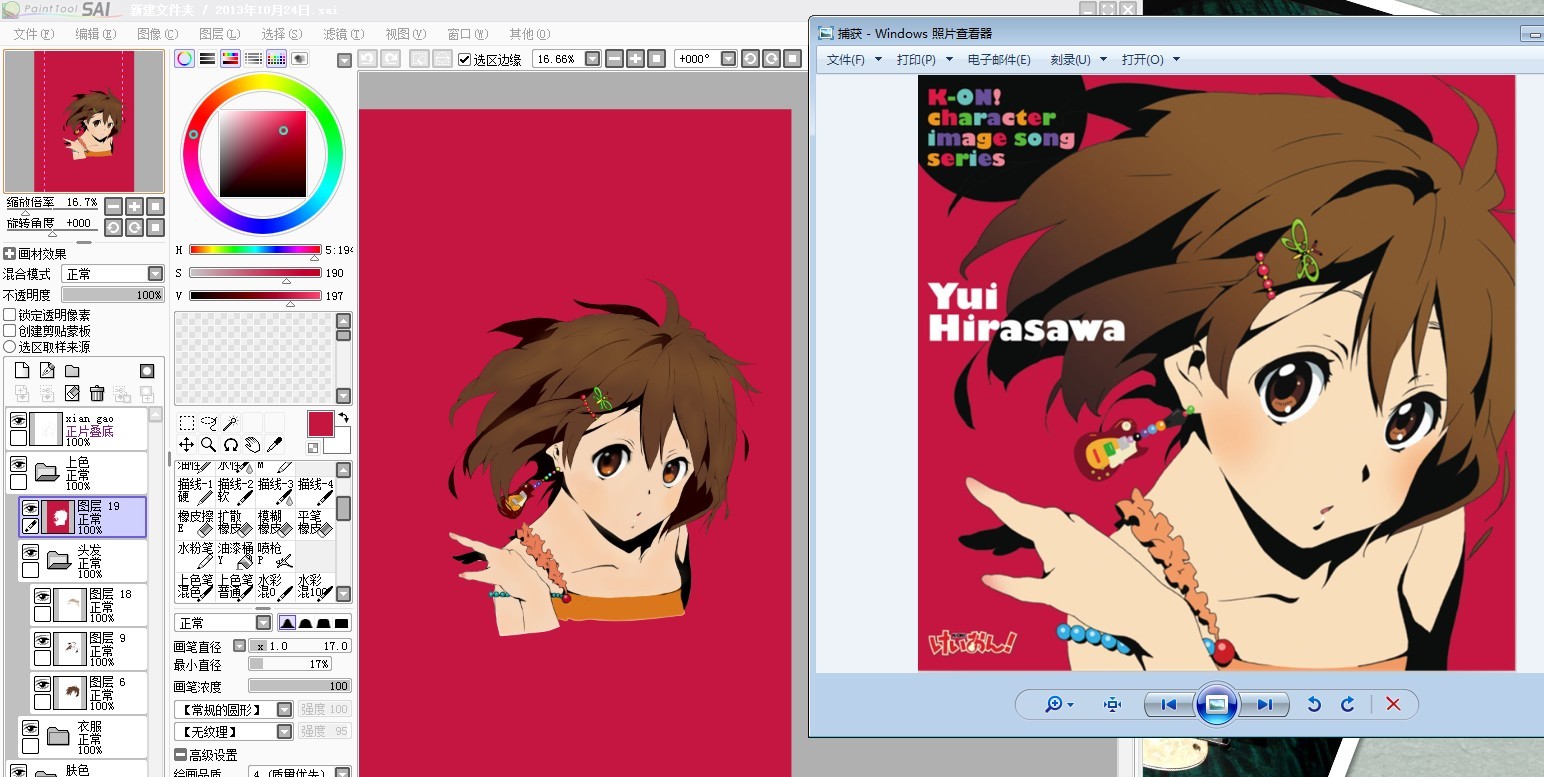1544x777 pixels.
Task: Select the zoom magnifier tool
Action: (x=209, y=445)
